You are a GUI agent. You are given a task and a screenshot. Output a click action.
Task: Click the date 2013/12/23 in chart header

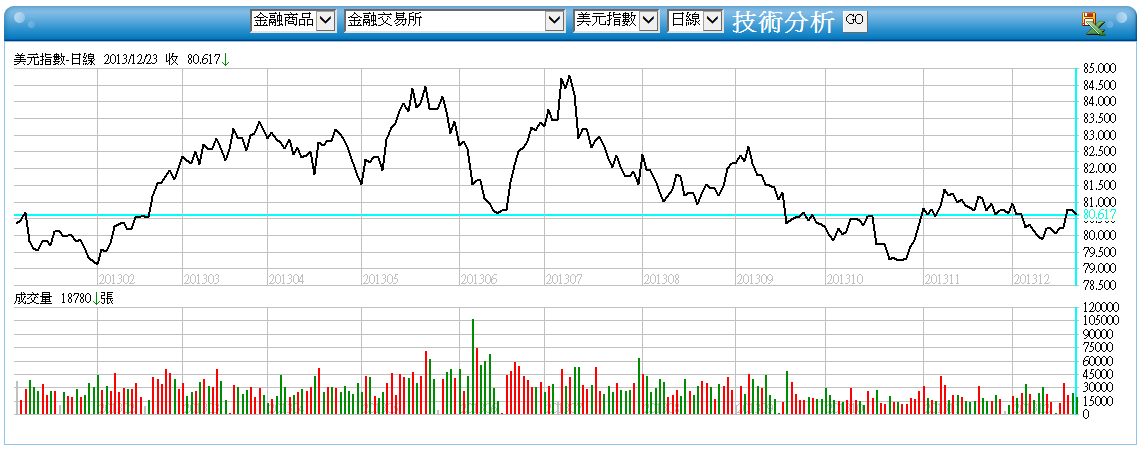130,60
